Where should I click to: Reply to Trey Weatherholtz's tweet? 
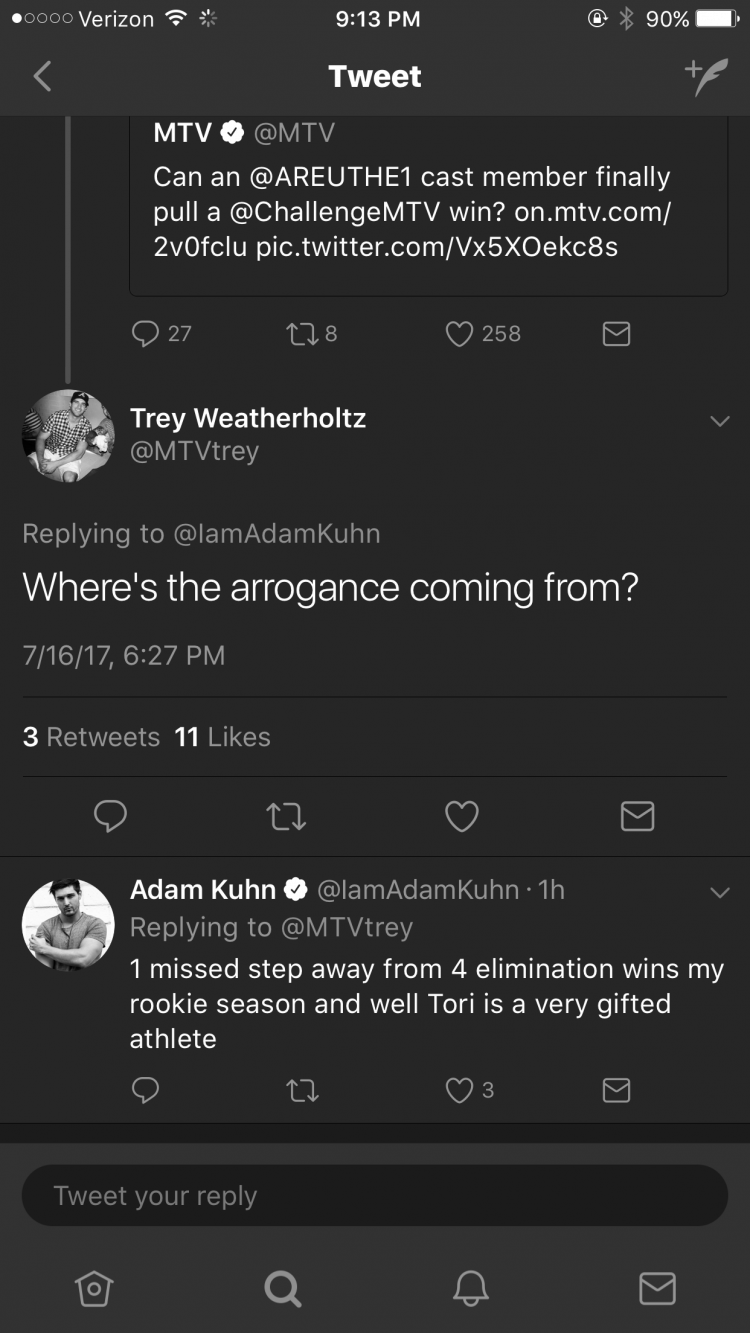(110, 817)
